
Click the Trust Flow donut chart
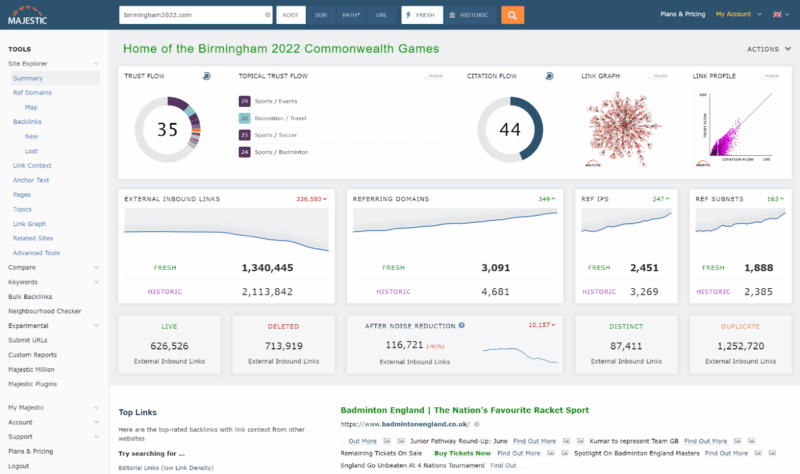tap(167, 129)
